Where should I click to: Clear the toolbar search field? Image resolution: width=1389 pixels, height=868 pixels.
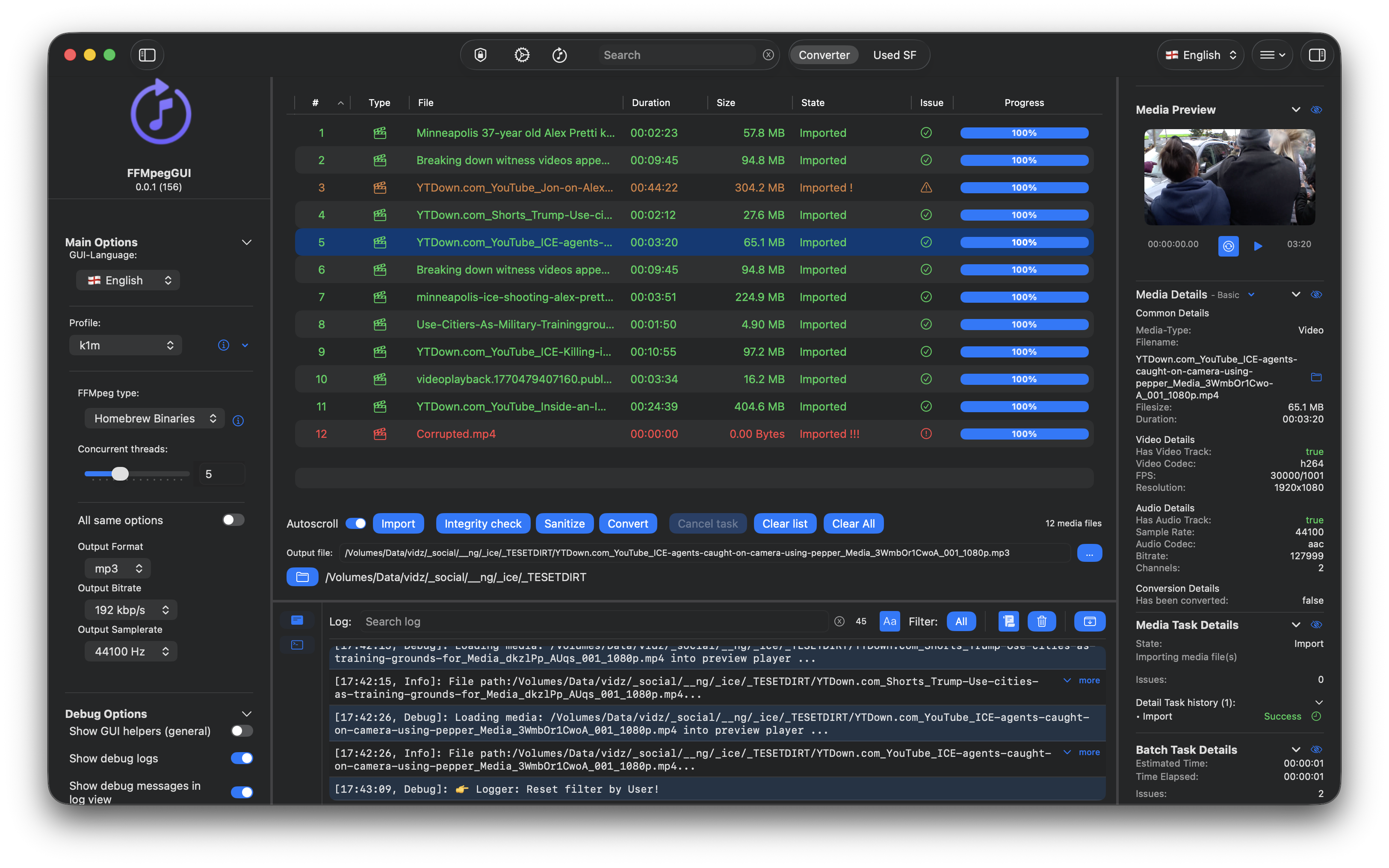coord(768,55)
